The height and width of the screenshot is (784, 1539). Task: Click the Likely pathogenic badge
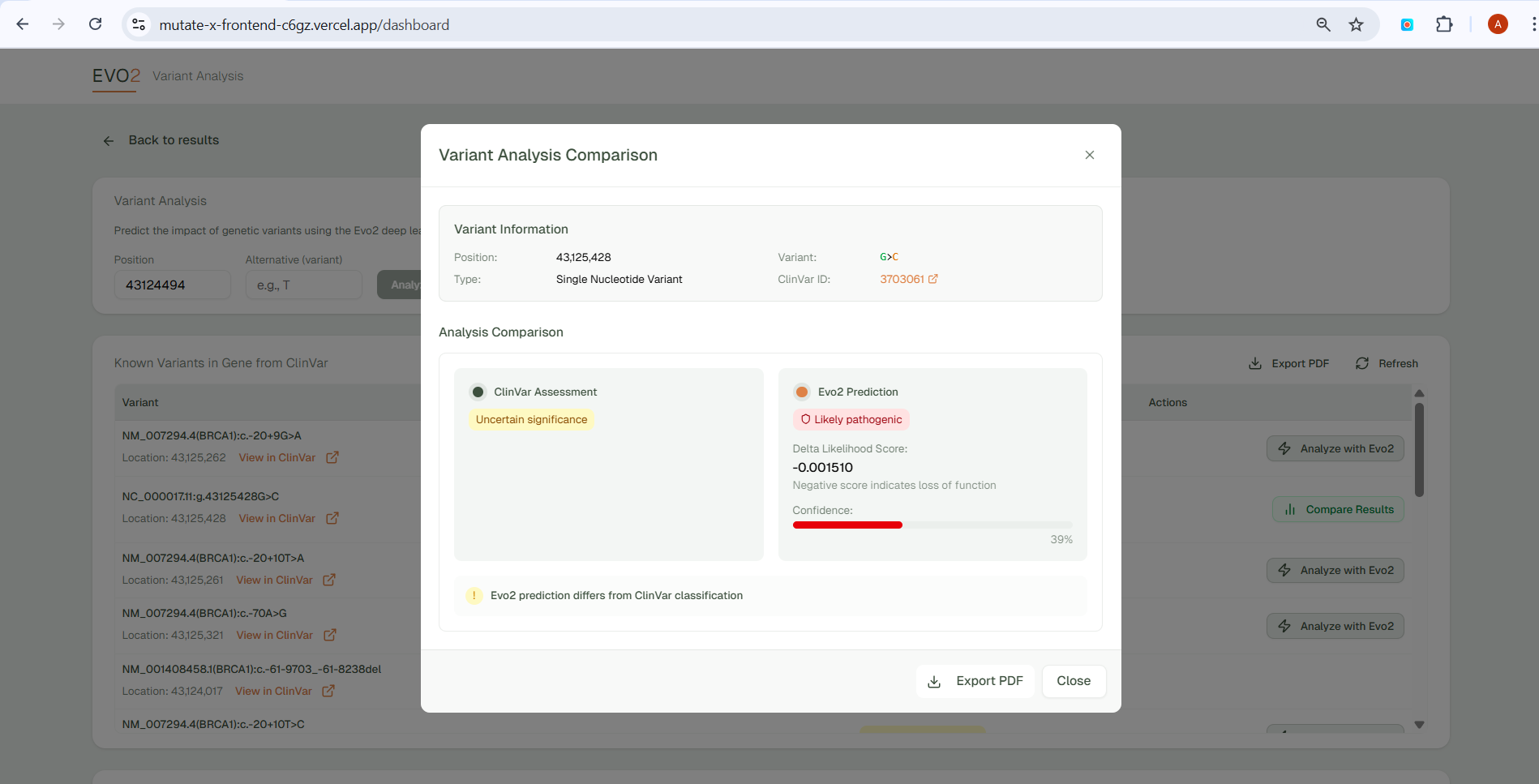[851, 419]
